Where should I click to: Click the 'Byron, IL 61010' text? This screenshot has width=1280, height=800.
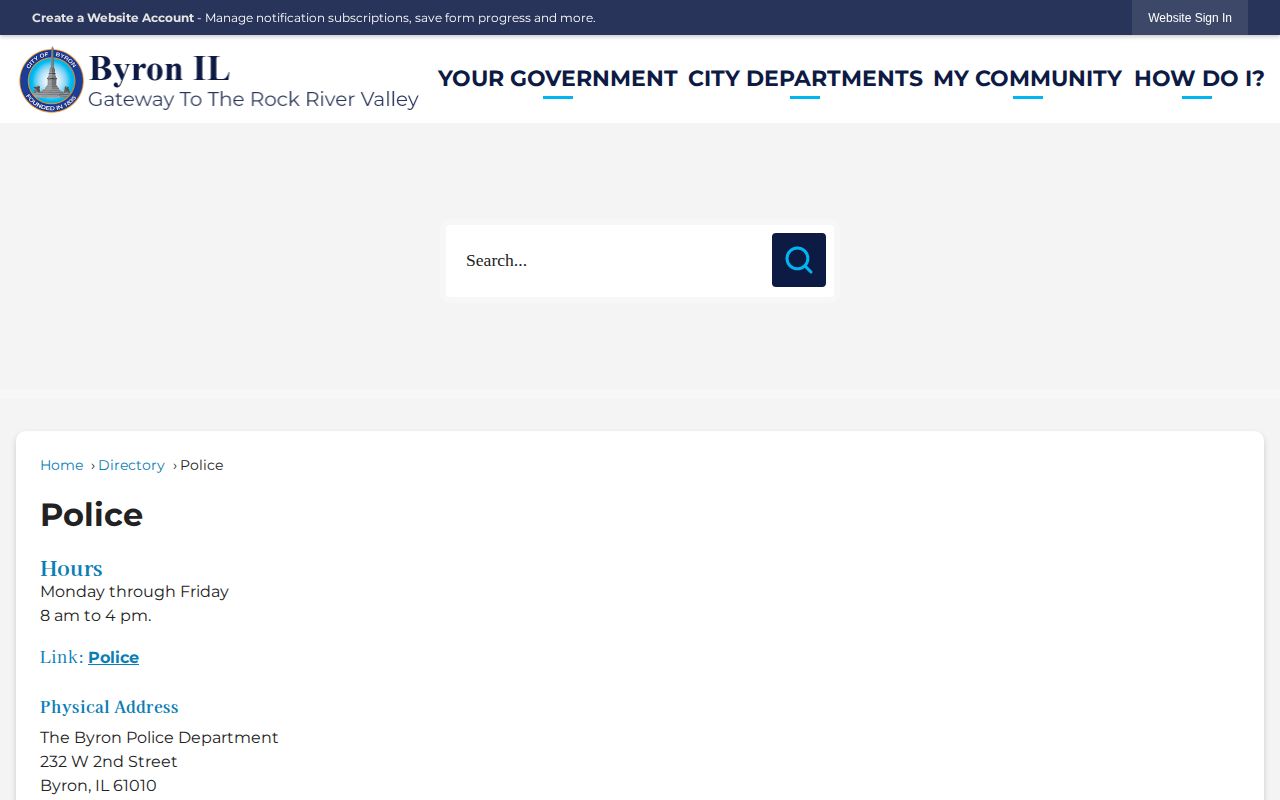coord(98,785)
